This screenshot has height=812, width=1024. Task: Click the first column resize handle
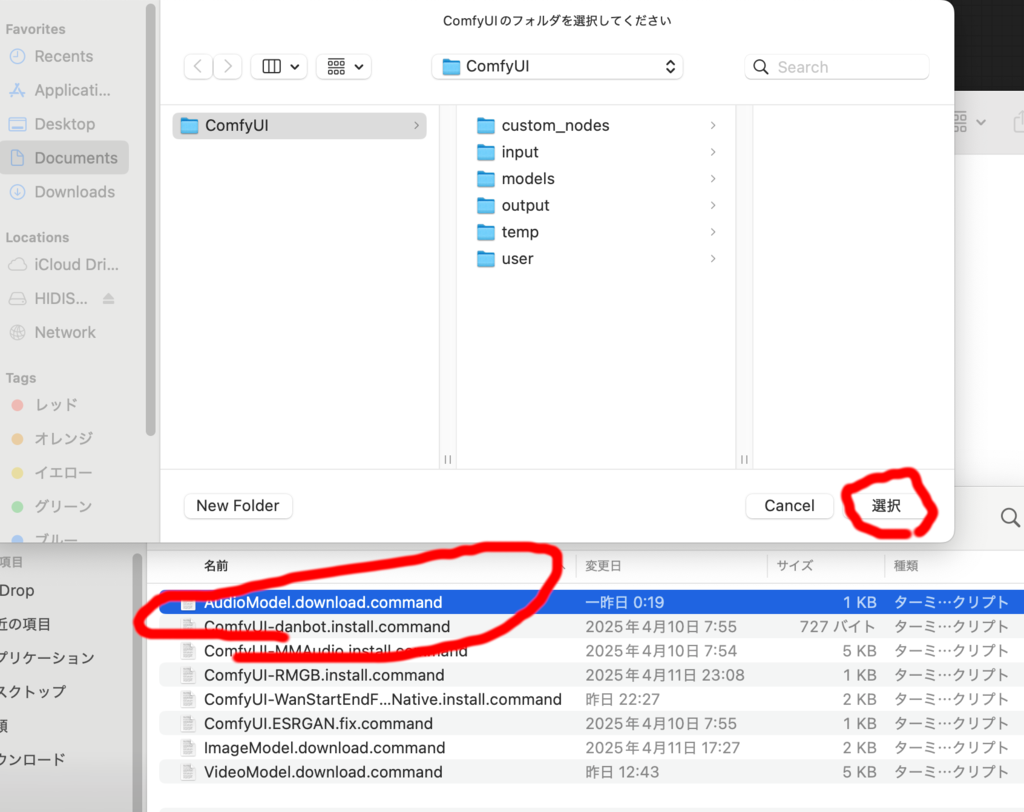click(x=447, y=459)
